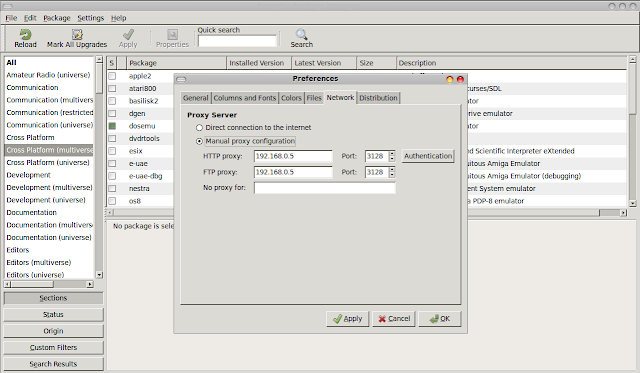
Task: Click the Custom Filters button
Action: click(x=53, y=348)
